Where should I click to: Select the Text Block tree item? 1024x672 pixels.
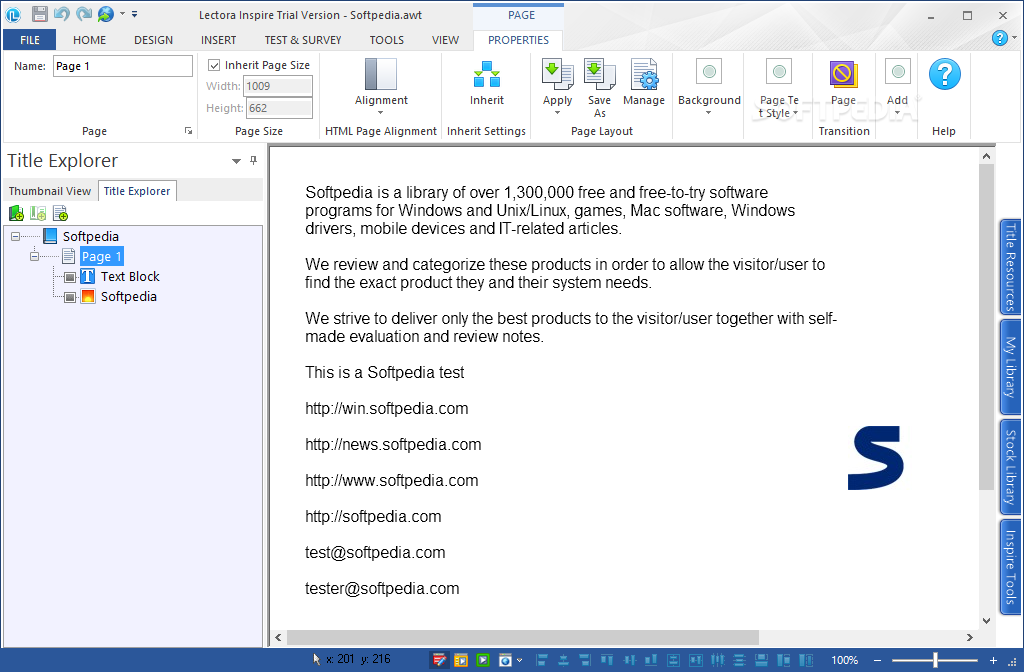click(130, 276)
